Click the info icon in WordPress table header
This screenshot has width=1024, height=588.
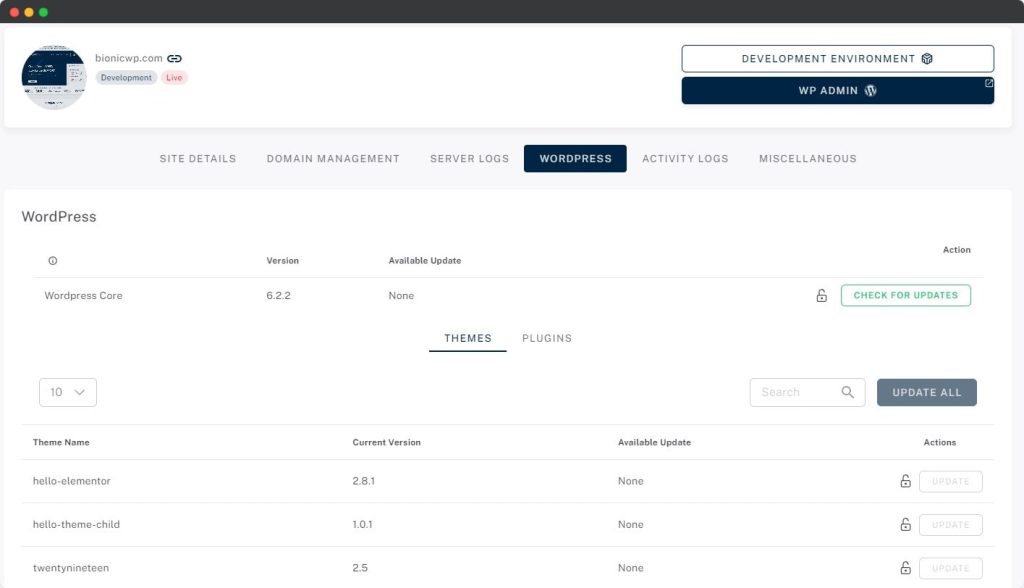point(53,261)
